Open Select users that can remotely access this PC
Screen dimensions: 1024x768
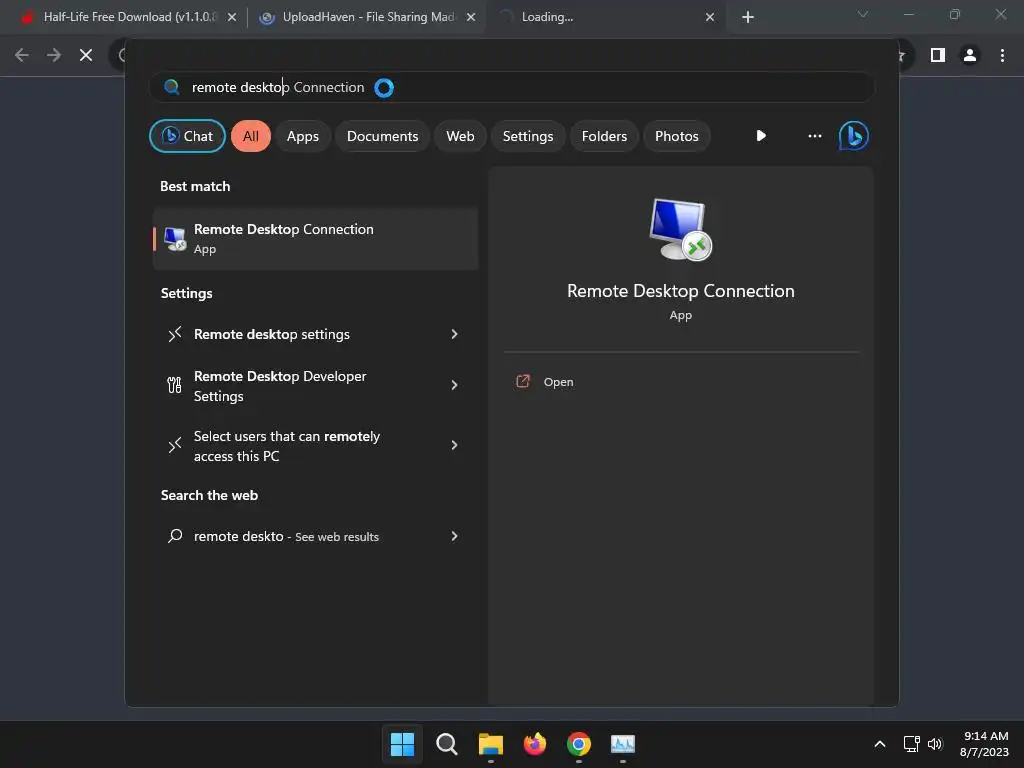click(315, 446)
